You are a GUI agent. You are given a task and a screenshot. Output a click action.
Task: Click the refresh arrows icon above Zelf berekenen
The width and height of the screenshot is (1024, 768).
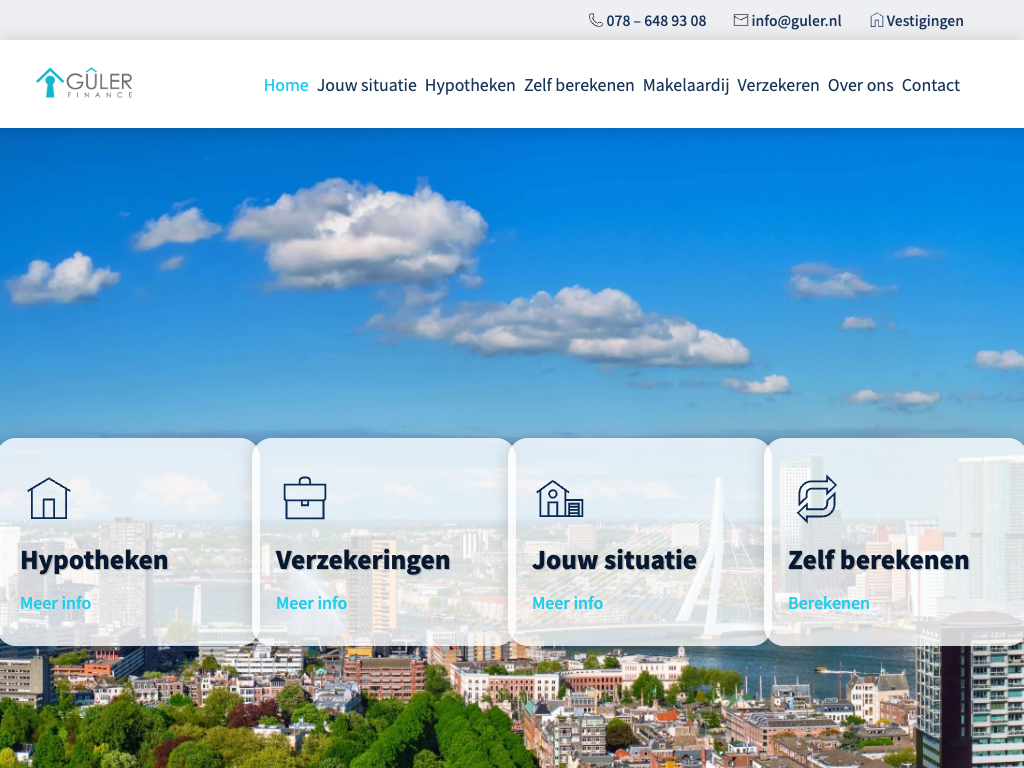click(816, 498)
